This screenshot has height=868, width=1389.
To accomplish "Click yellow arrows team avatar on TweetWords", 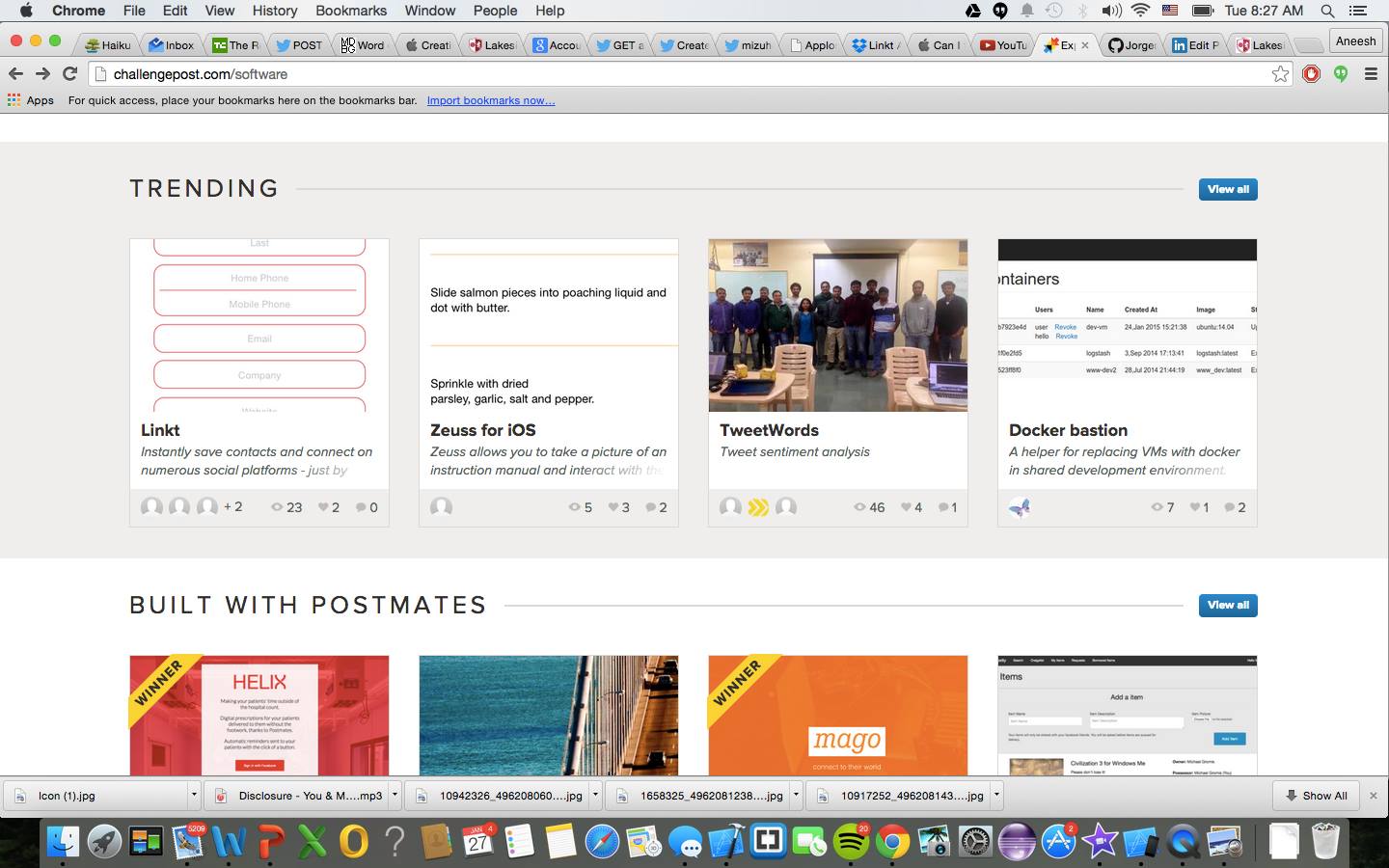I will point(758,507).
